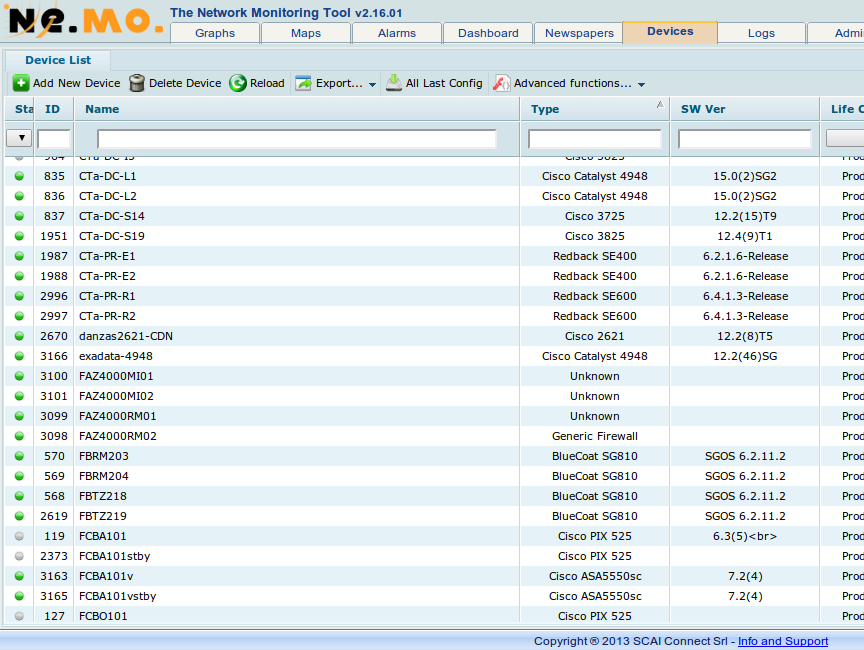Open the Maps tab
Screen dimensions: 864x650
pos(306,33)
